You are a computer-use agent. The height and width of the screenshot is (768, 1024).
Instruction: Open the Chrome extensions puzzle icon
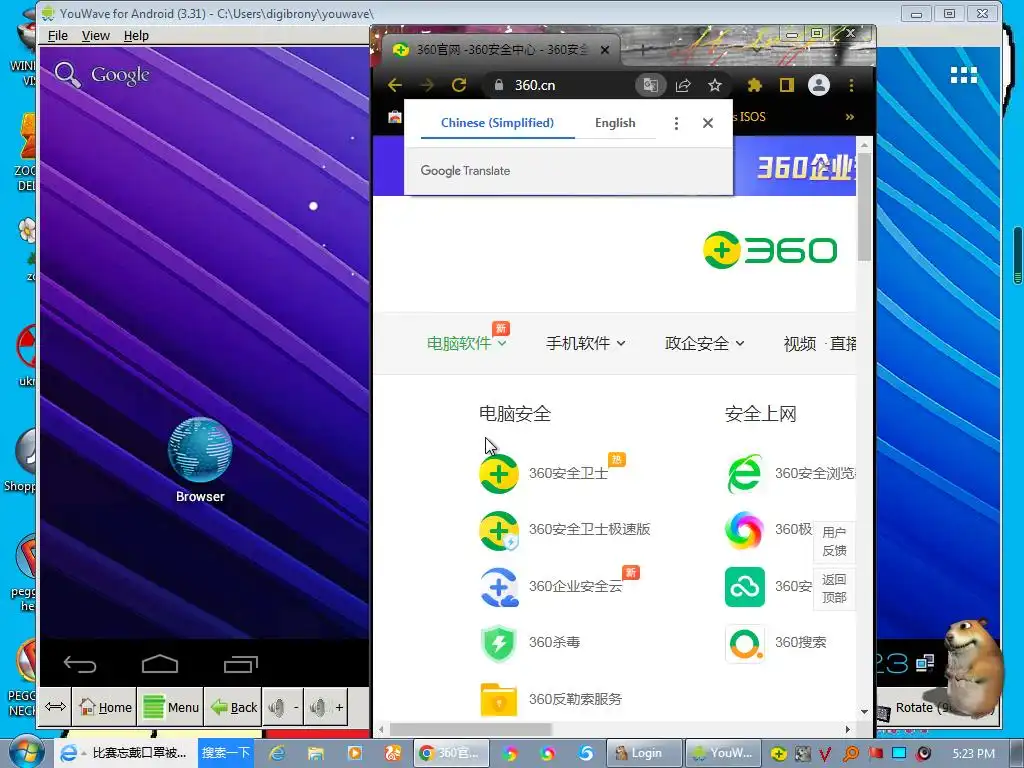pos(754,85)
